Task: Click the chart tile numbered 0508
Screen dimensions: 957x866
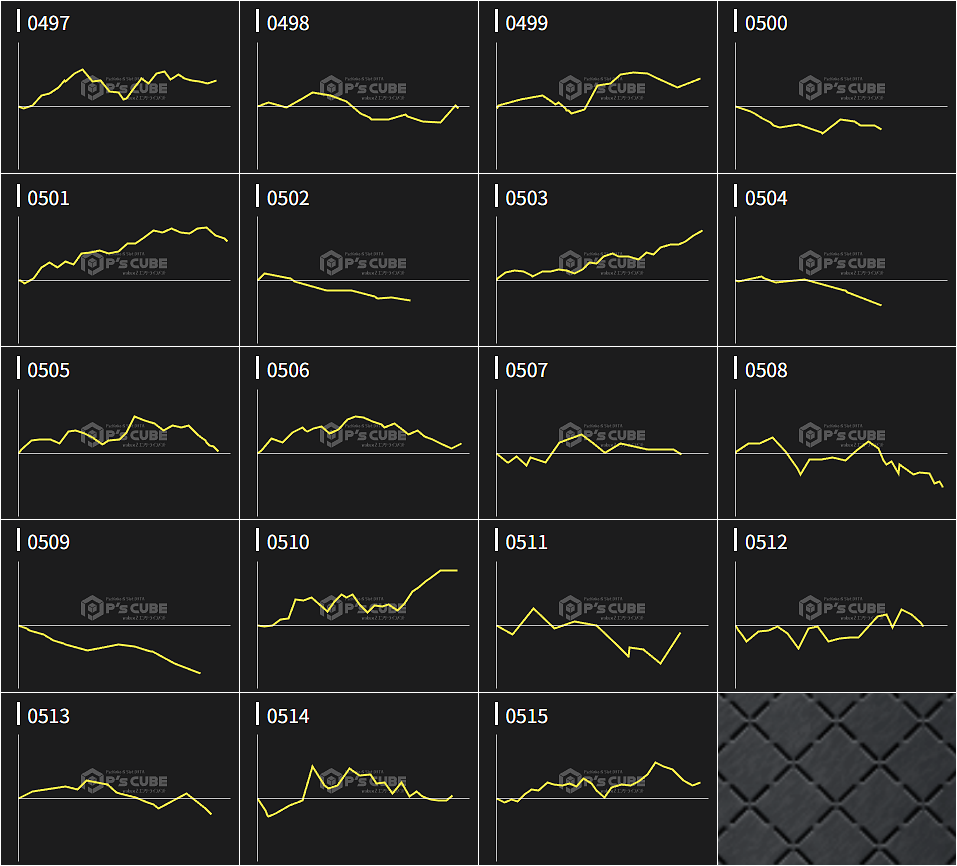Action: tap(837, 433)
